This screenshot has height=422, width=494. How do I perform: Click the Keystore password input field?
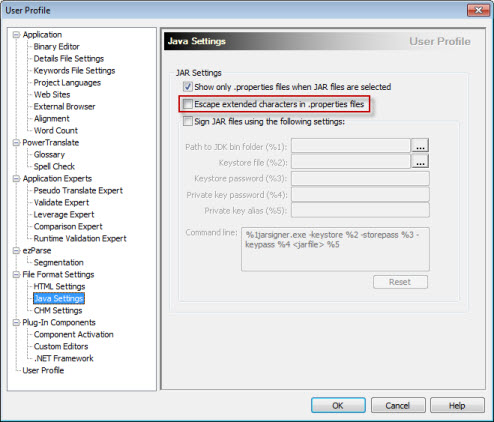(x=360, y=179)
